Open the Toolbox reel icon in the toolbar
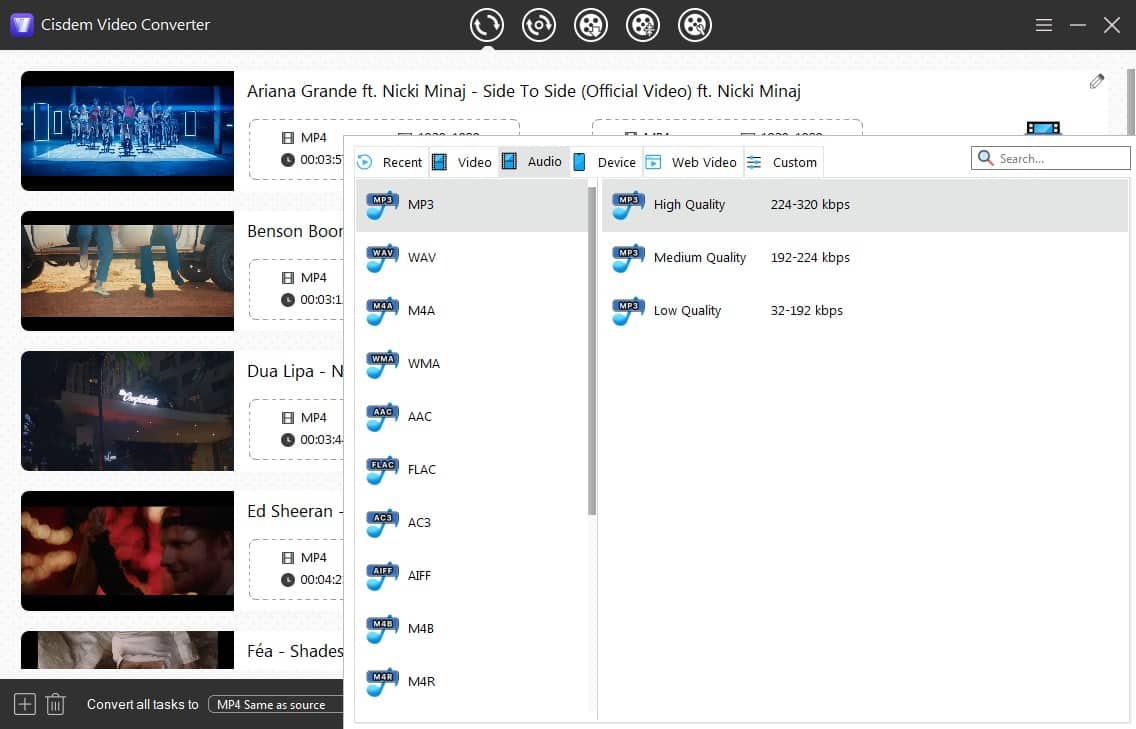This screenshot has width=1136, height=729. pyautogui.click(x=695, y=25)
